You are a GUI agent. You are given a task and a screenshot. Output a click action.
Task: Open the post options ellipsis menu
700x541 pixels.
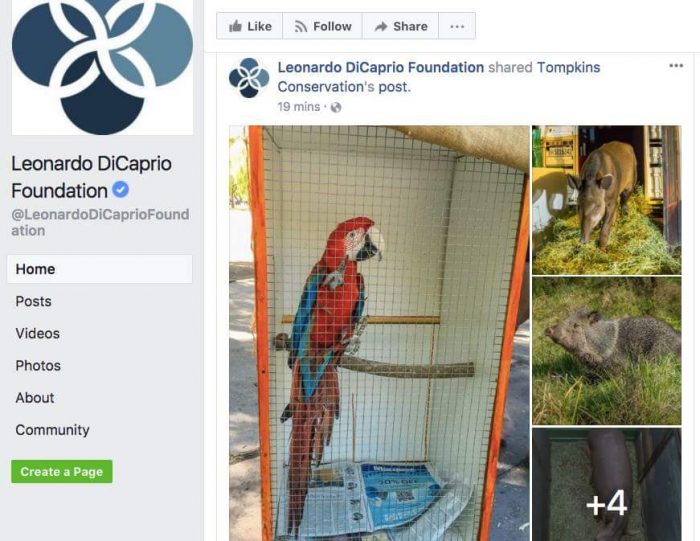676,66
